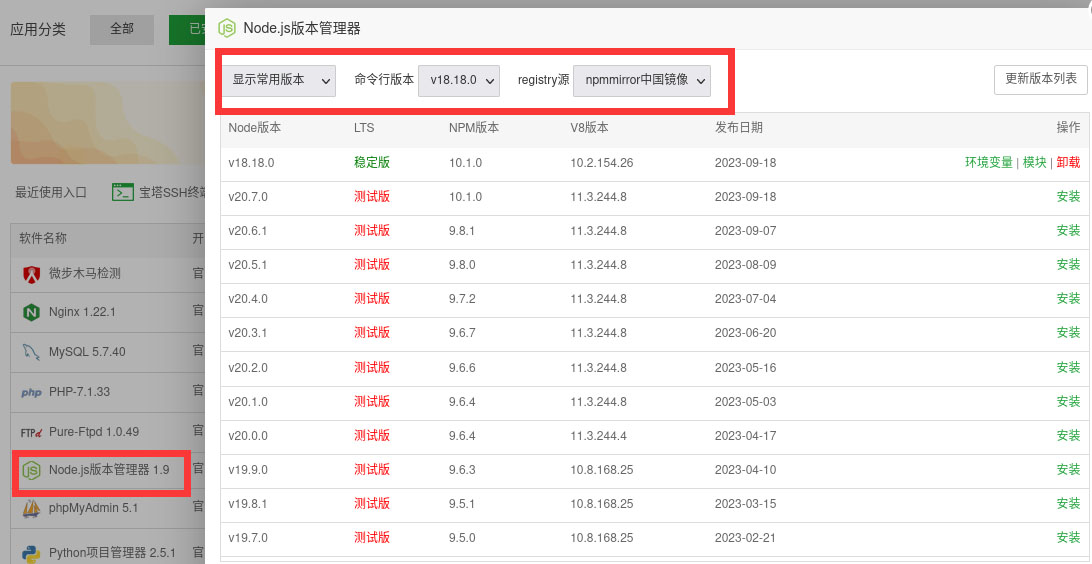
Task: Install Node v20.5.1
Action: click(x=1068, y=265)
